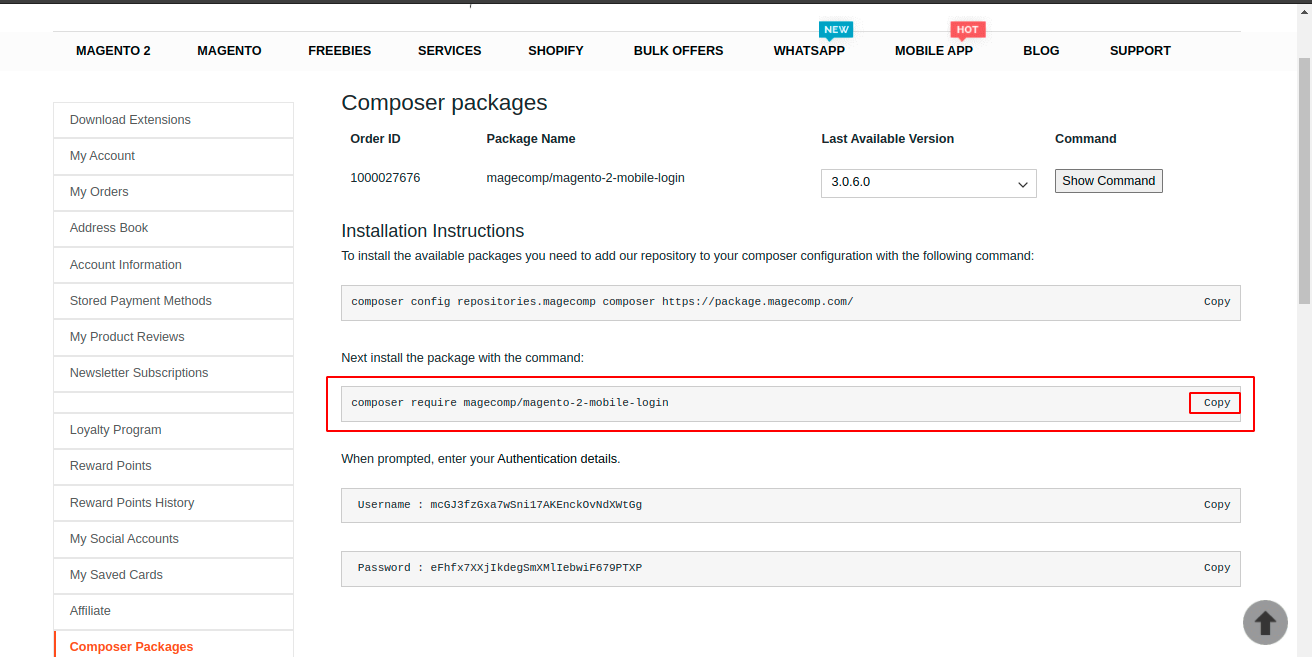Viewport: 1312px width, 657px height.
Task: Open the Mobile App menu item
Action: (x=933, y=51)
